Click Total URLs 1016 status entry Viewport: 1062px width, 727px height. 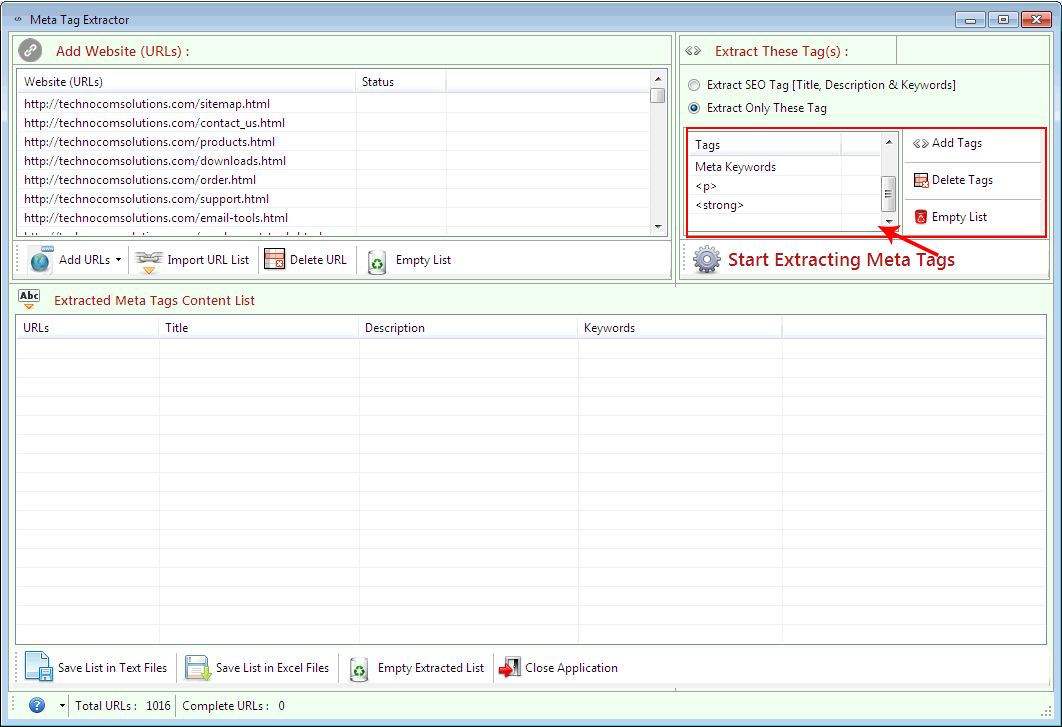pyautogui.click(x=123, y=706)
